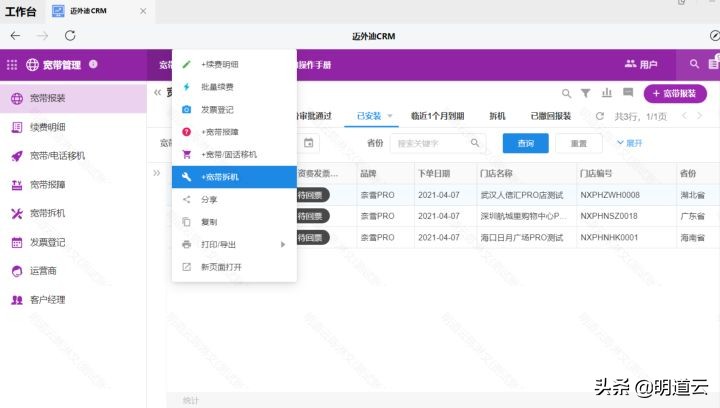Open the date picker calendar icon
Screen dimensions: 720x408
[x=309, y=143]
